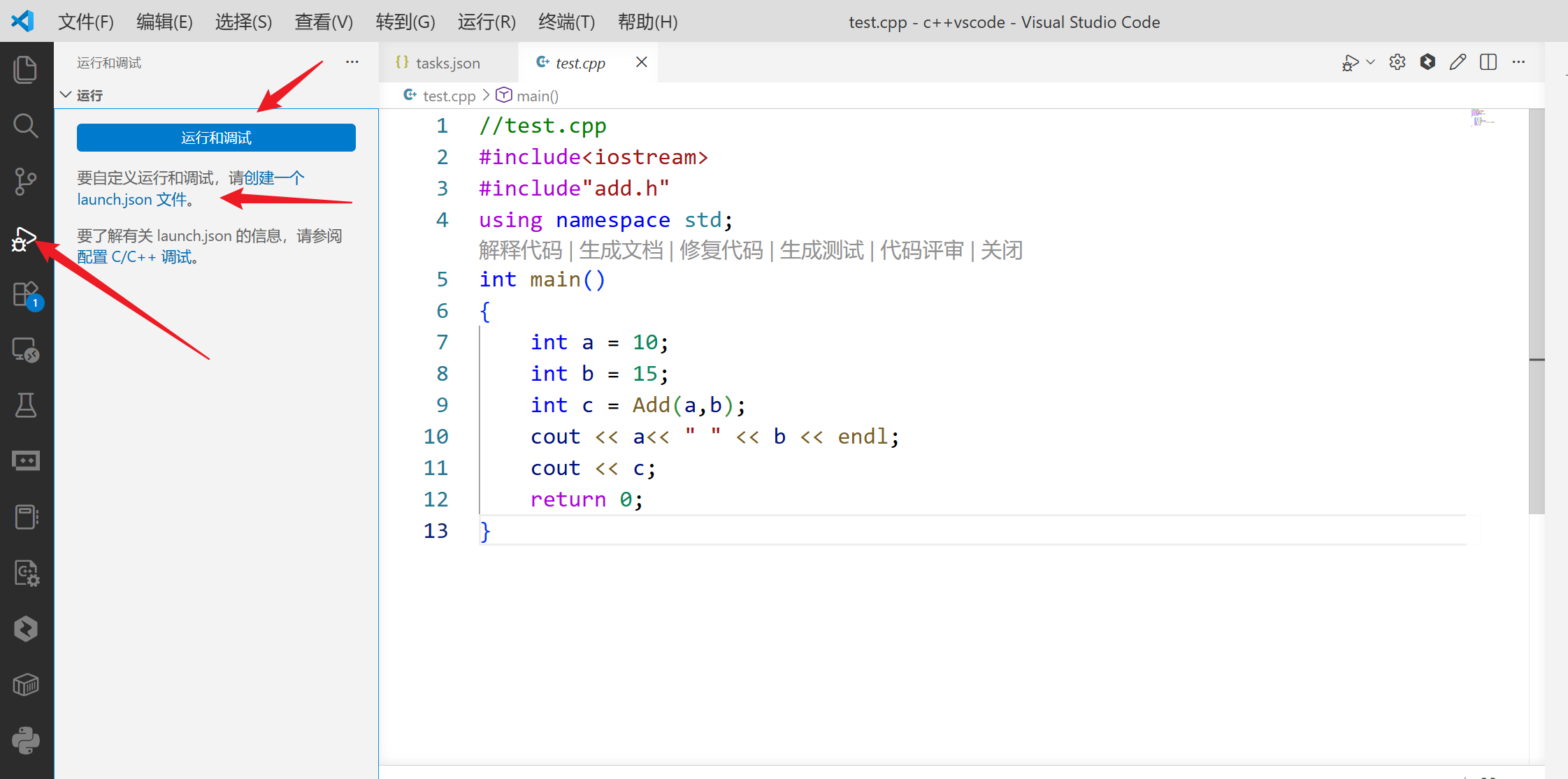Close the test.cpp tab
Viewport: 1568px width, 779px height.
click(641, 62)
